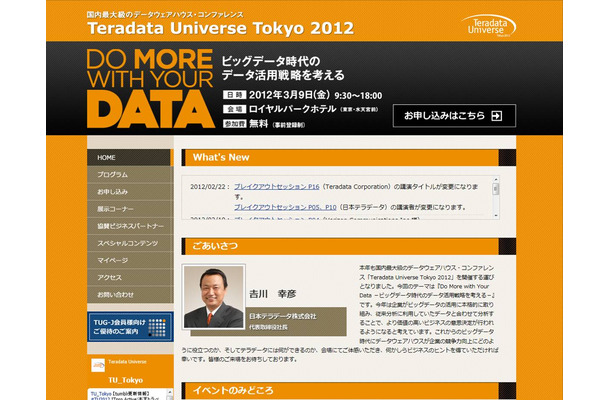
Task: Click the TU_Tokyo Twitter avatar icon
Action: [x=98, y=365]
